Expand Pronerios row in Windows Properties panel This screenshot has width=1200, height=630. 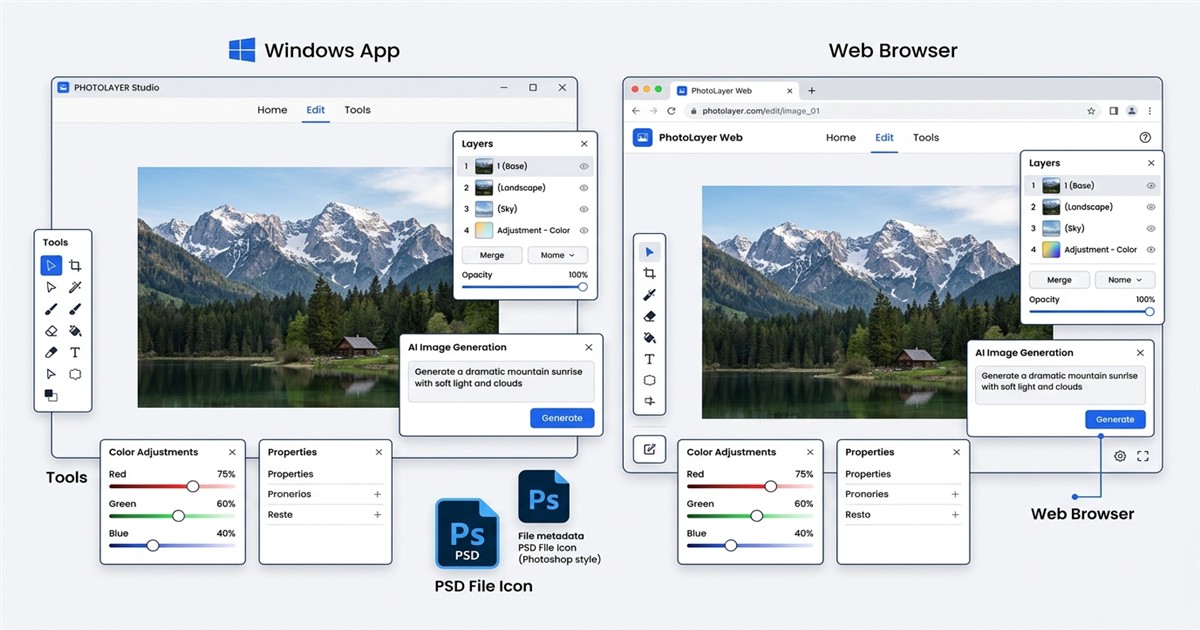point(377,494)
